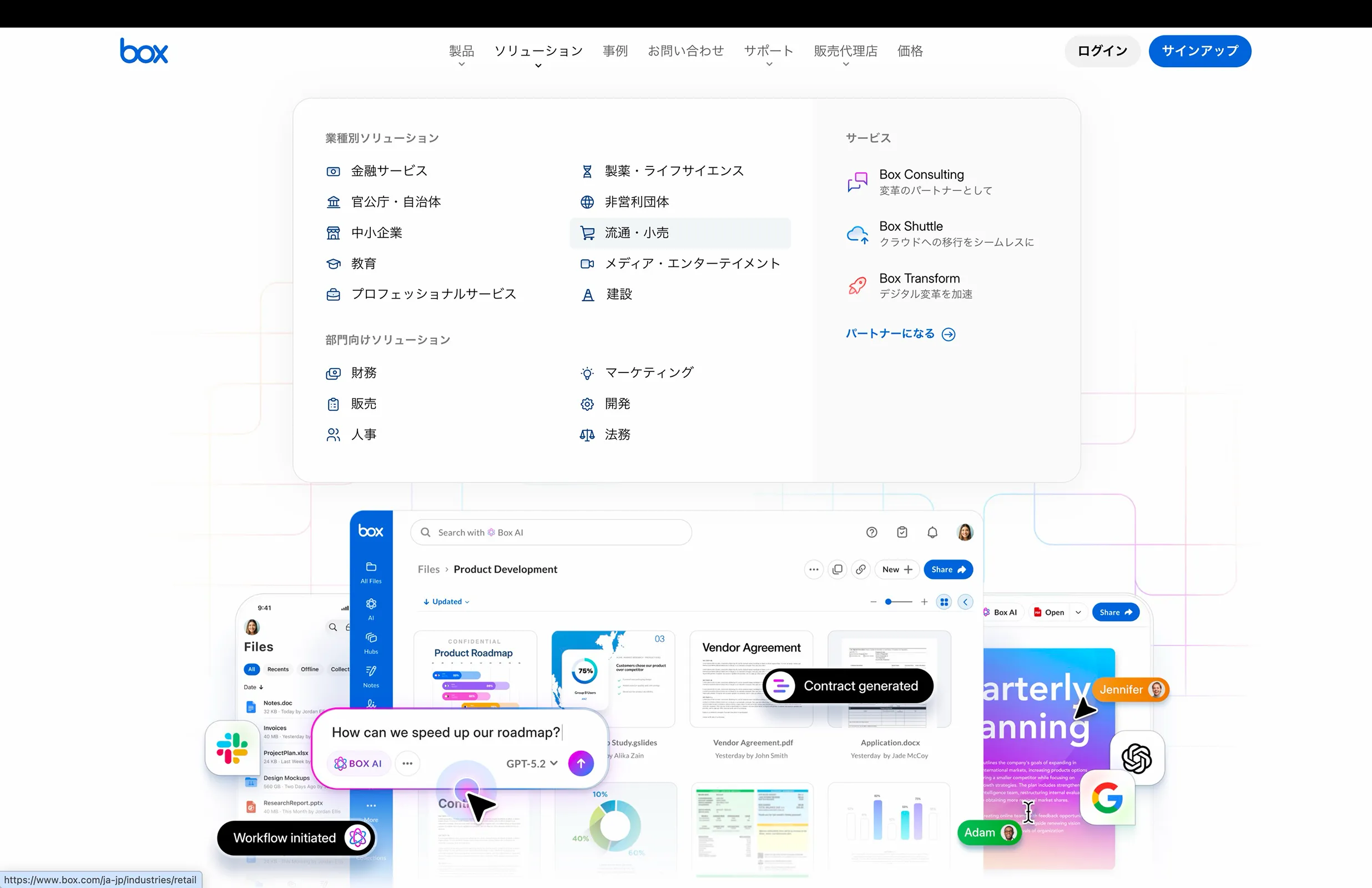This screenshot has height=888, width=1372.
Task: Click the zoom slider handle in Box app
Action: [x=889, y=602]
